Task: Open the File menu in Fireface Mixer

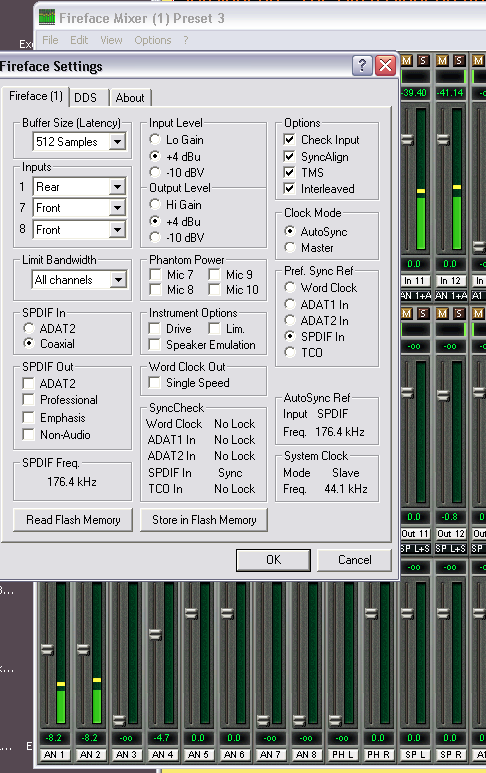Action: tap(50, 40)
